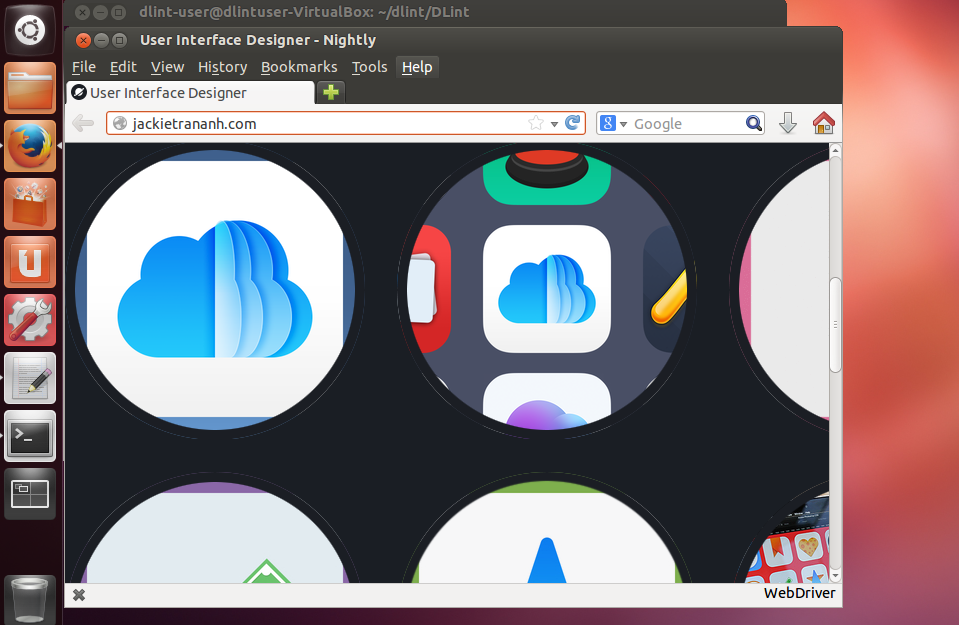Click the scrollbar up arrow
Screen dimensions: 959x625
(835, 150)
